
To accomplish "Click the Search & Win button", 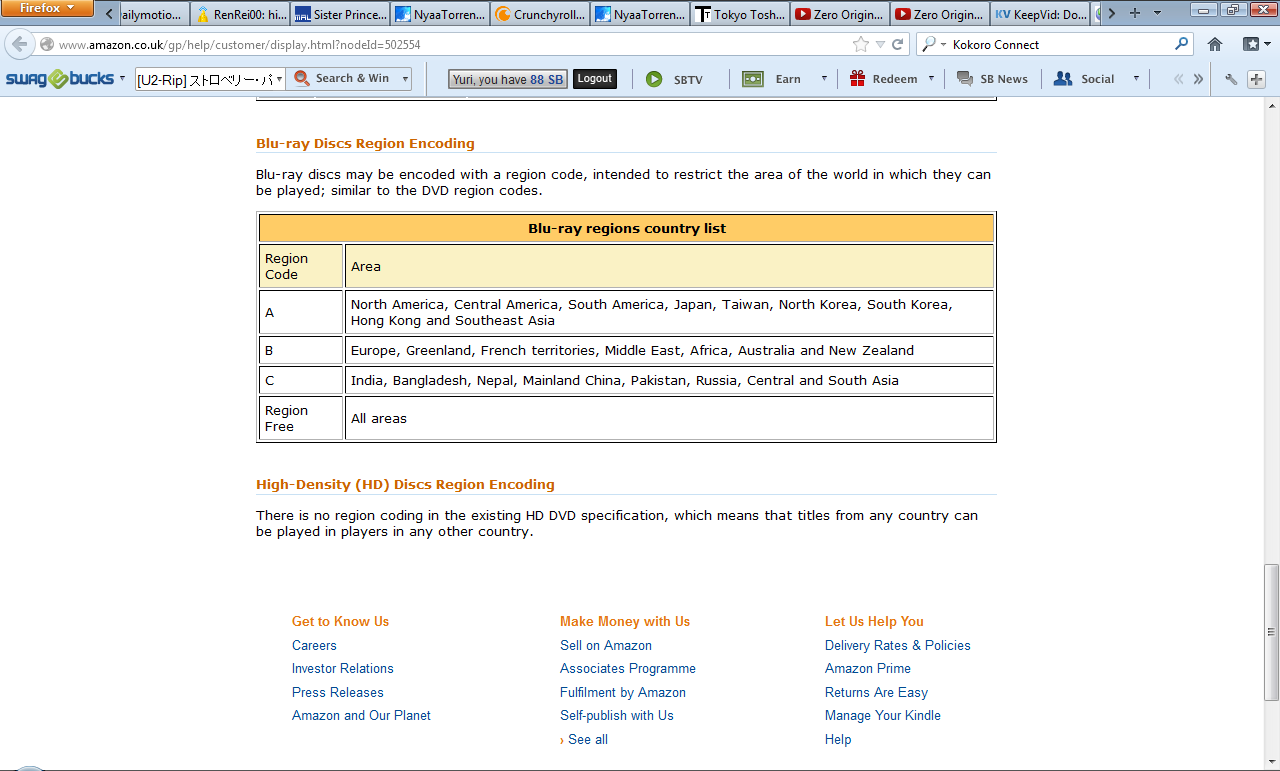I will coord(342,79).
